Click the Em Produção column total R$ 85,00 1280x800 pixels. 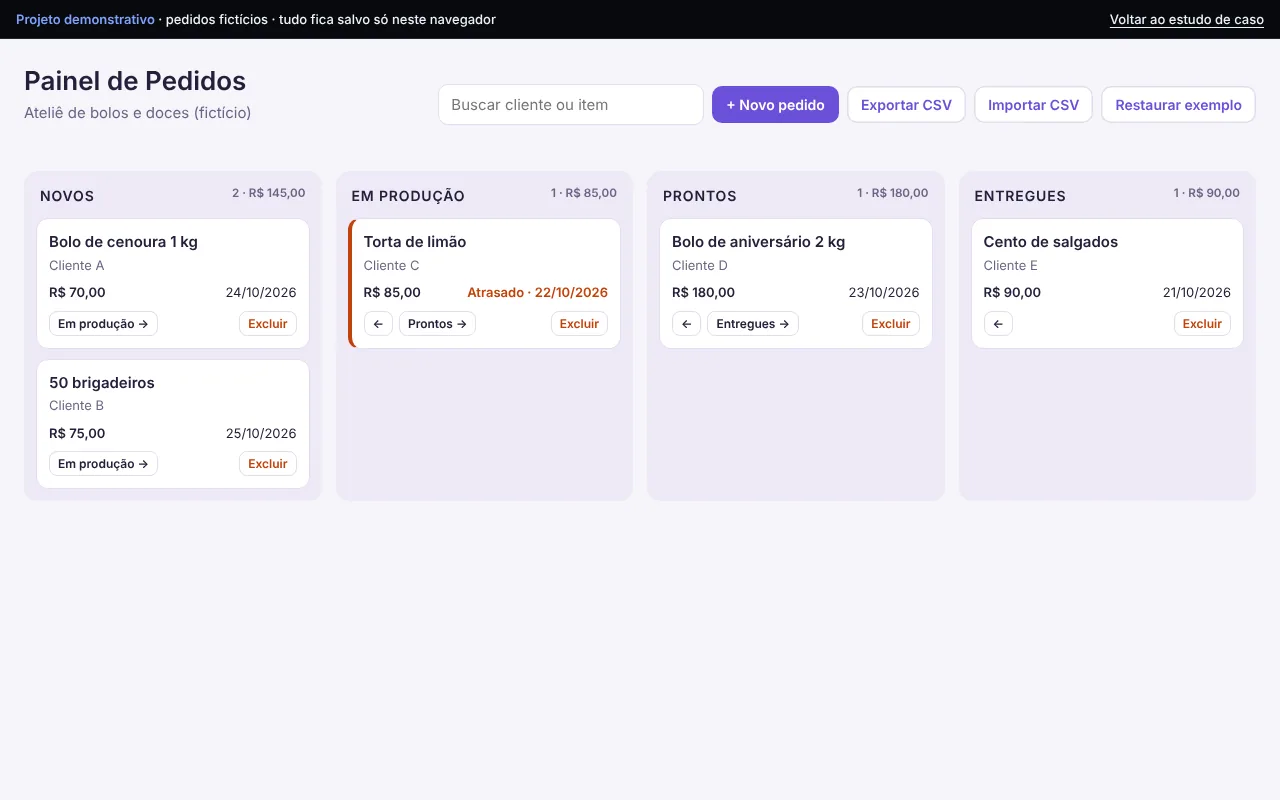[584, 193]
